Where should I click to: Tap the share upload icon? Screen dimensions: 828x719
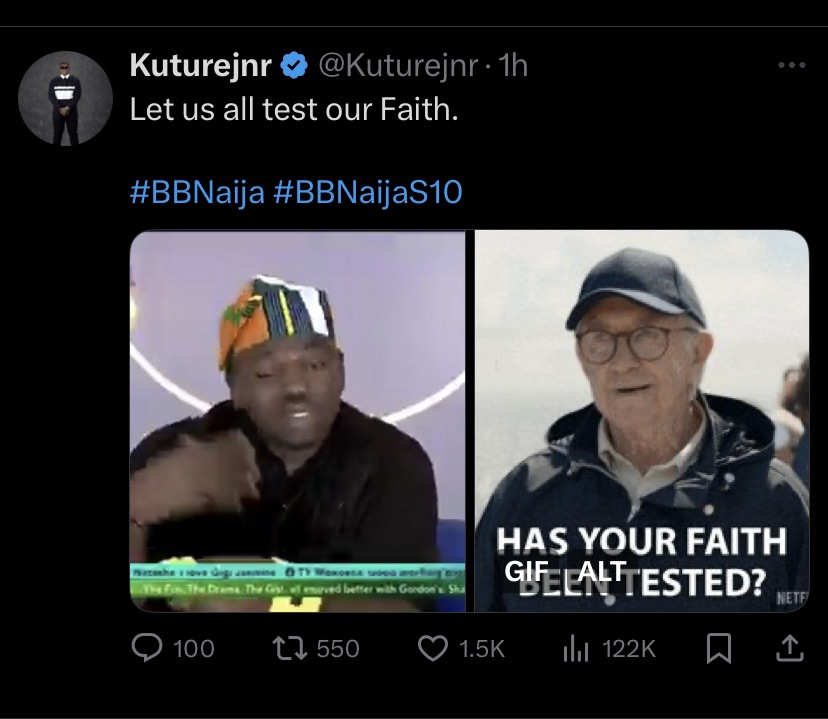pyautogui.click(x=789, y=649)
